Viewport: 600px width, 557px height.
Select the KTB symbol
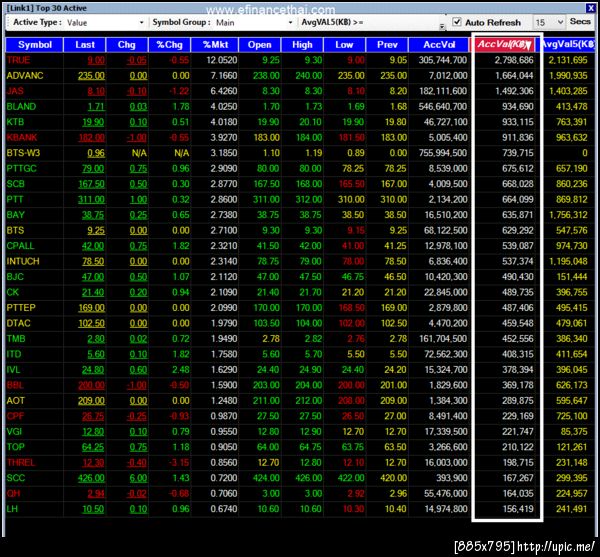[x=15, y=122]
